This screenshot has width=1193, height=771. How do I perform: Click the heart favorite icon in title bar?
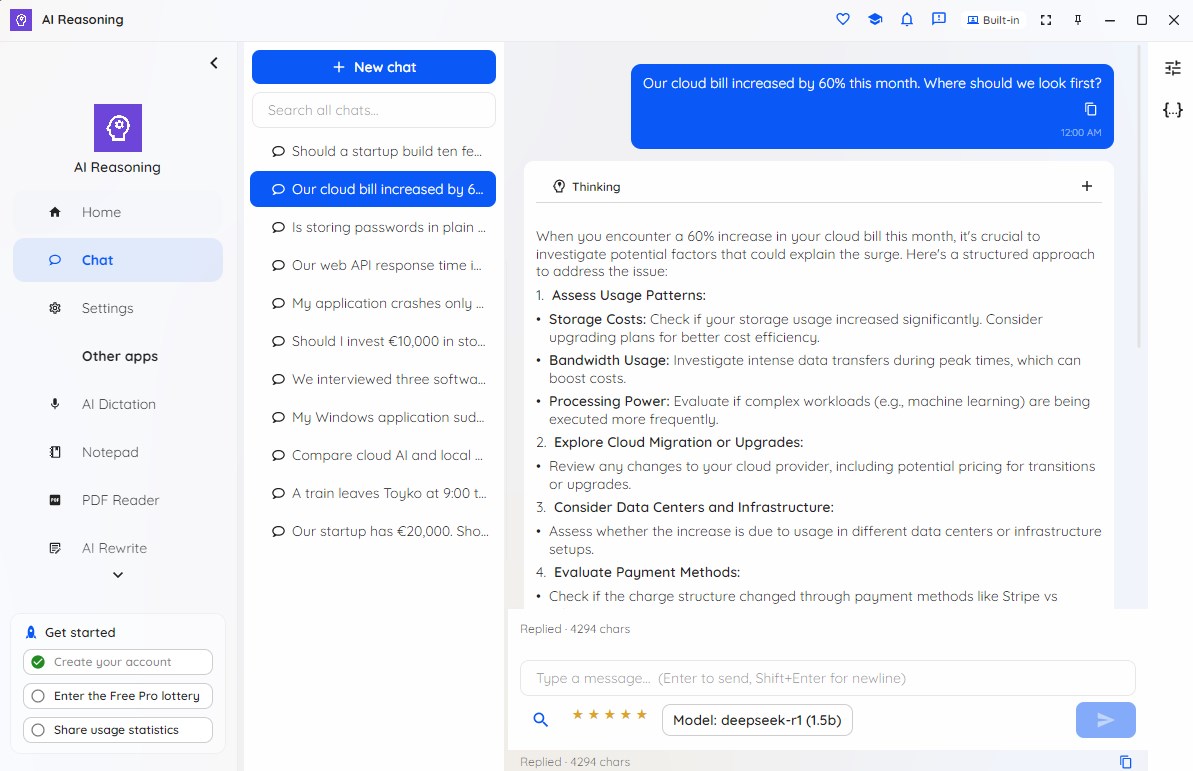point(842,20)
